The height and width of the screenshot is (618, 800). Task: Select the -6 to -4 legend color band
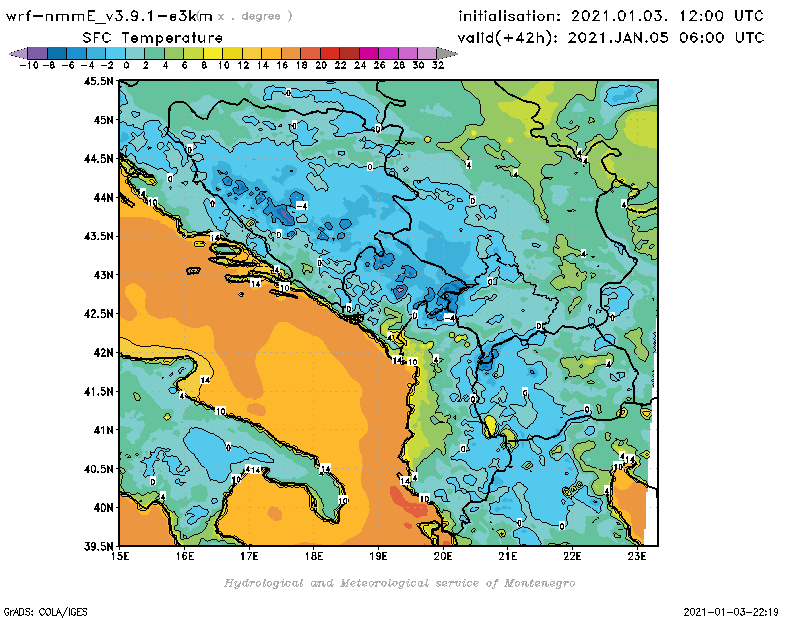pos(77,53)
